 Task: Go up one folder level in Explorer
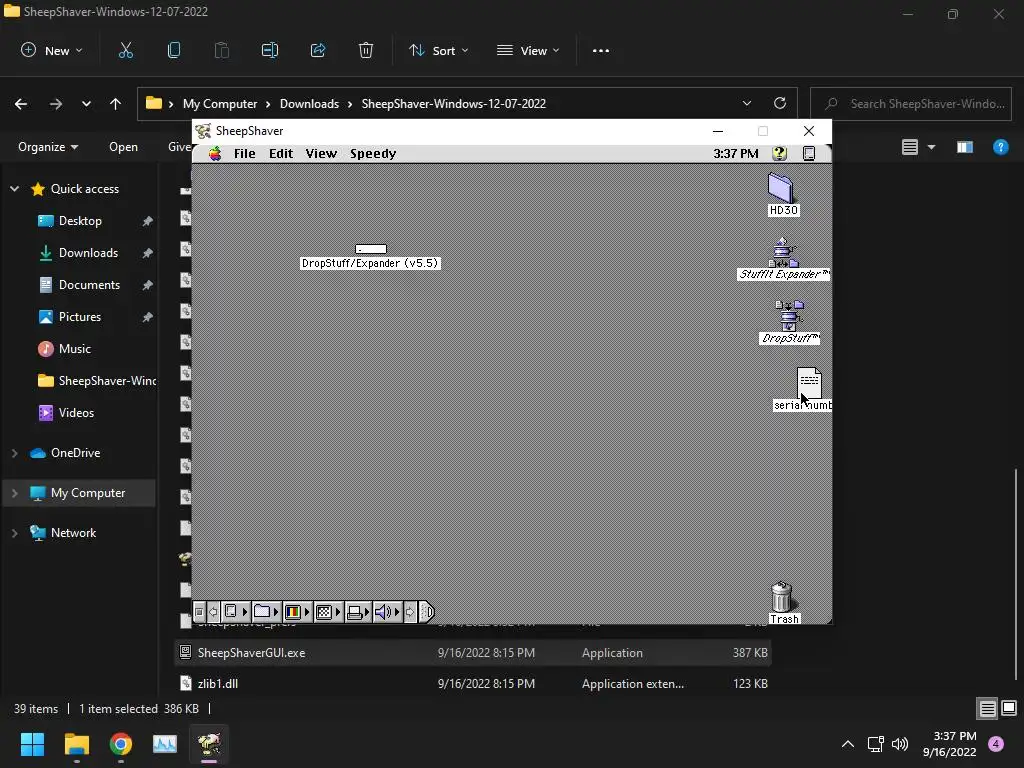(x=116, y=103)
